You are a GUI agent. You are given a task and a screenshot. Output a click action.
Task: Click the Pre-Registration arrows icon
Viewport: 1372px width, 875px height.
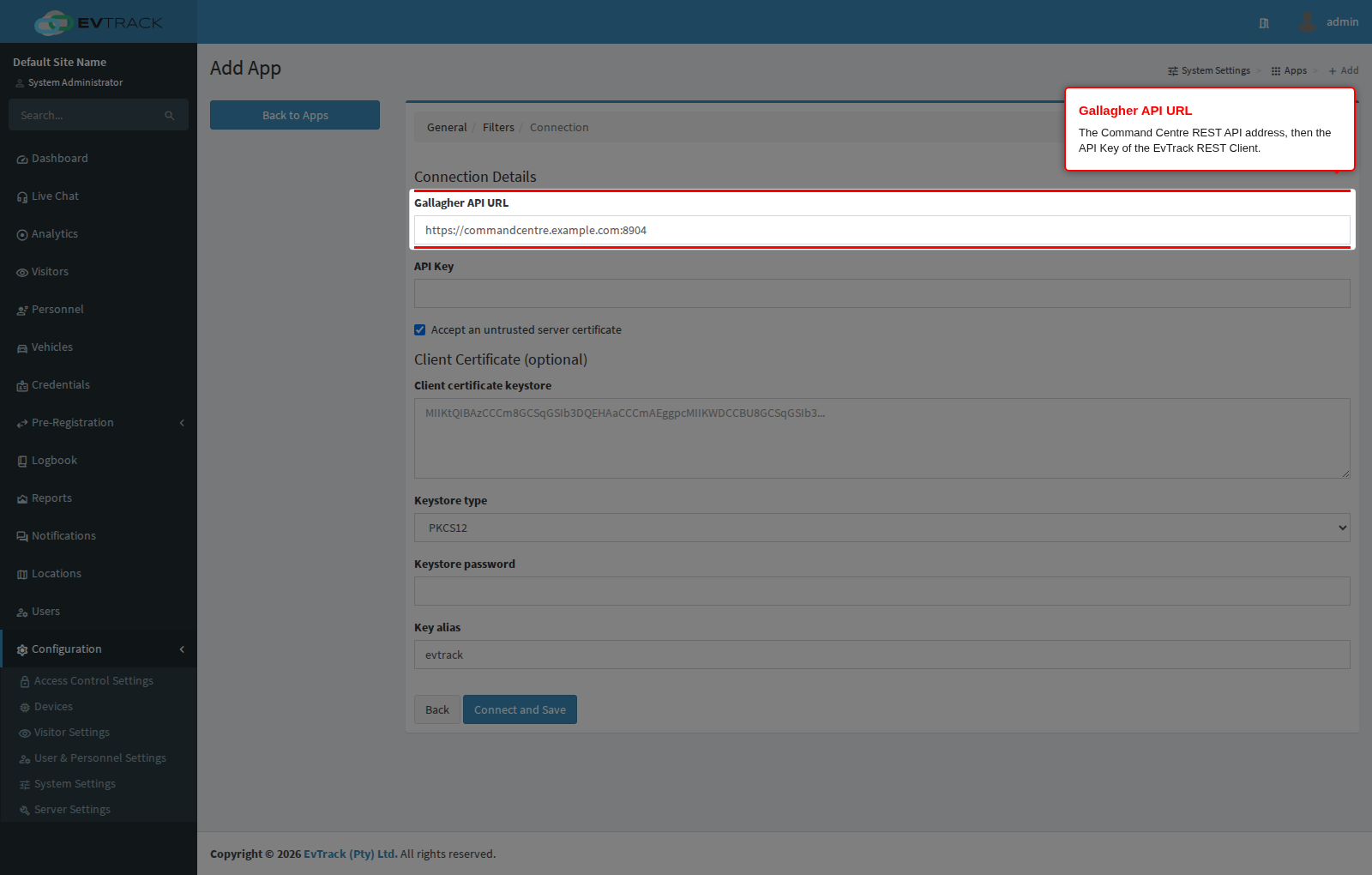tap(22, 424)
